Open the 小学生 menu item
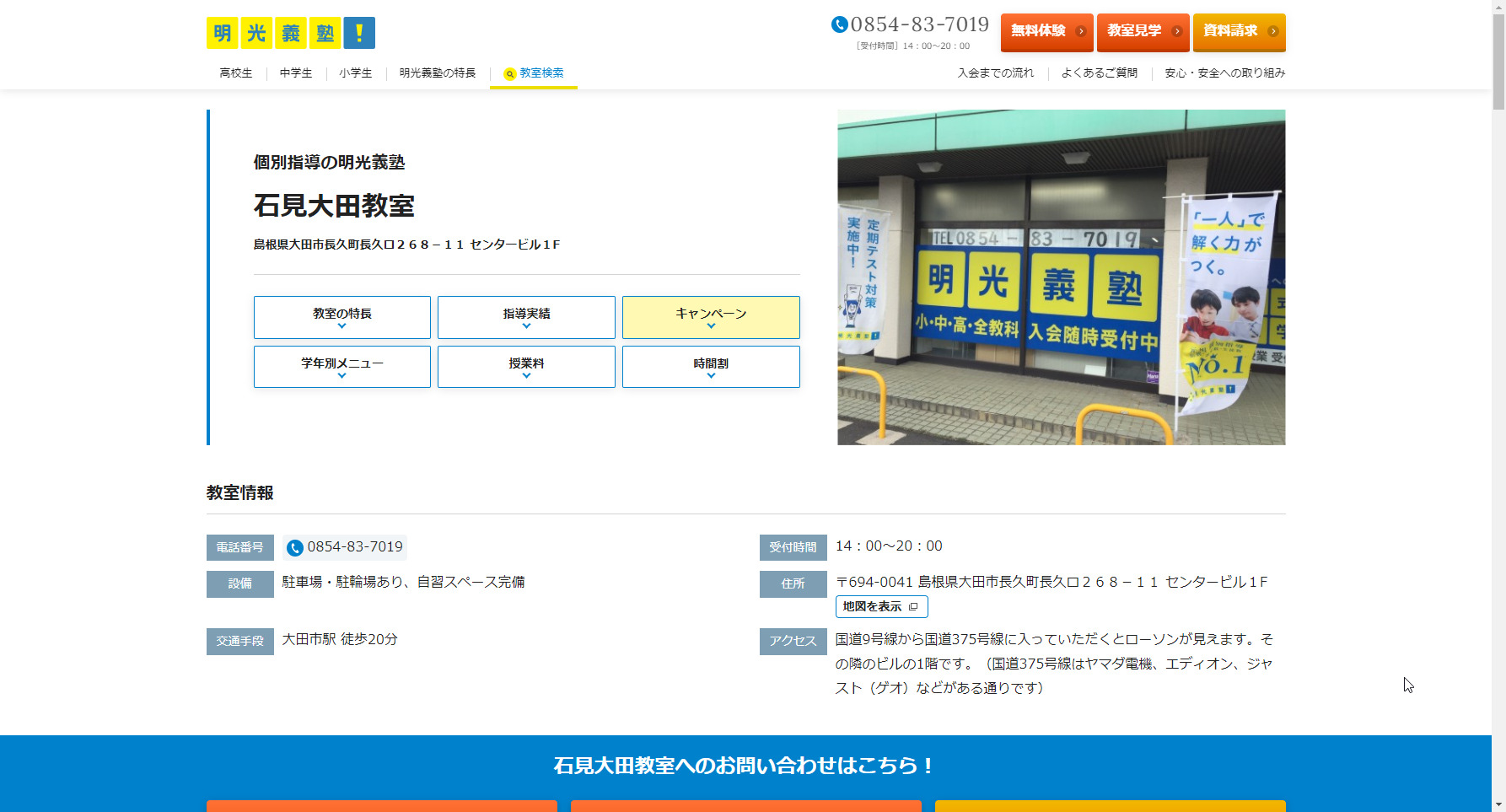Screen dimensions: 1506x812 (356, 73)
